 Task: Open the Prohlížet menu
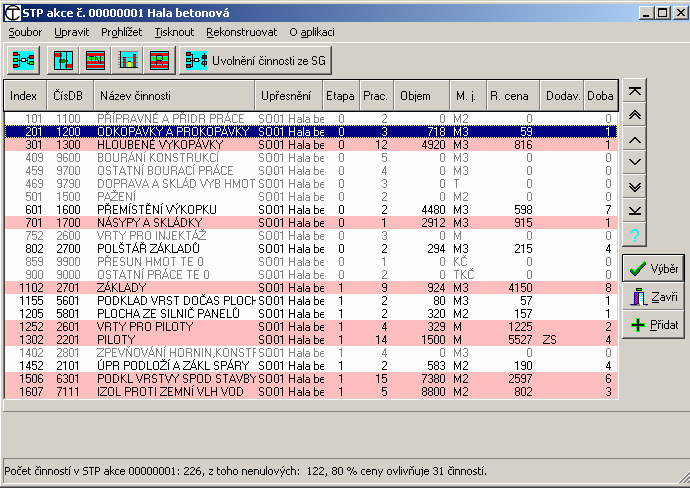121,32
